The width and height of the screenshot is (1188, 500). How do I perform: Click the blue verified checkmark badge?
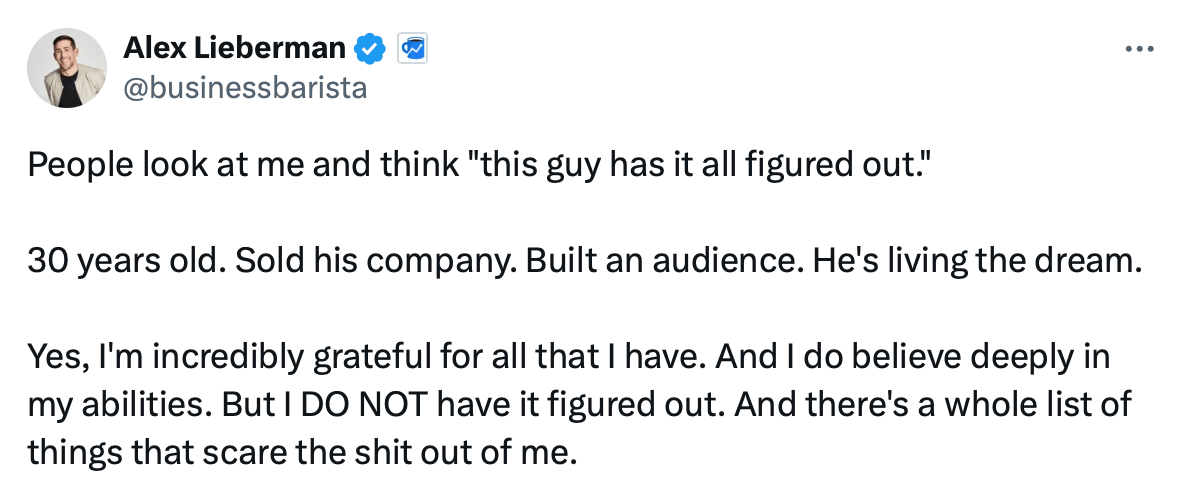pyautogui.click(x=372, y=47)
